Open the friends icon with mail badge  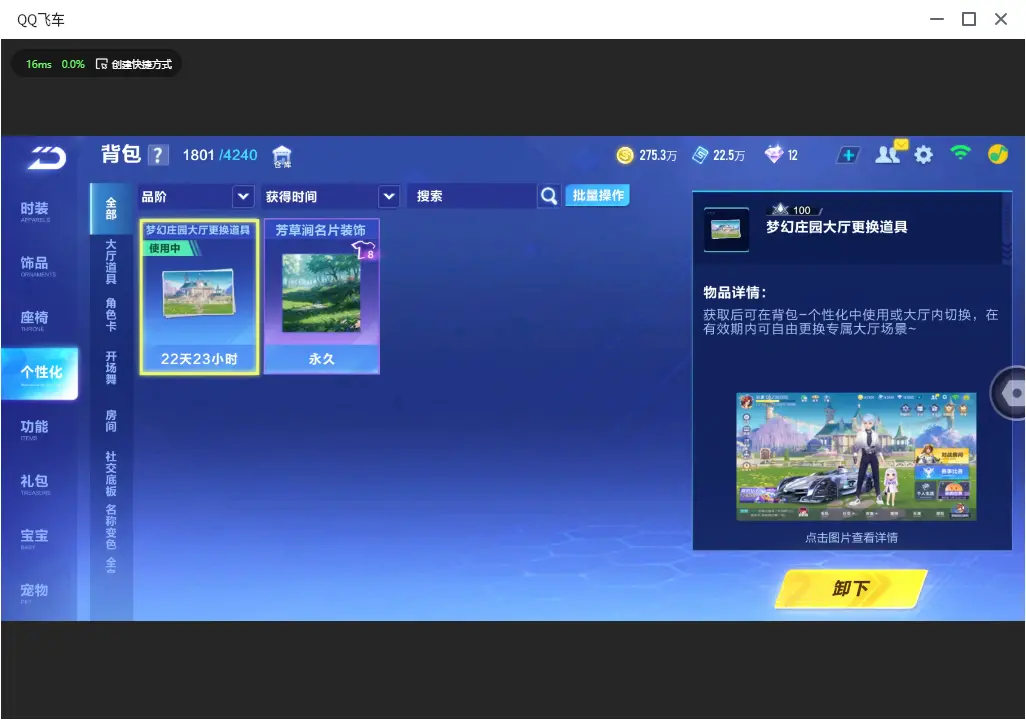(x=891, y=153)
